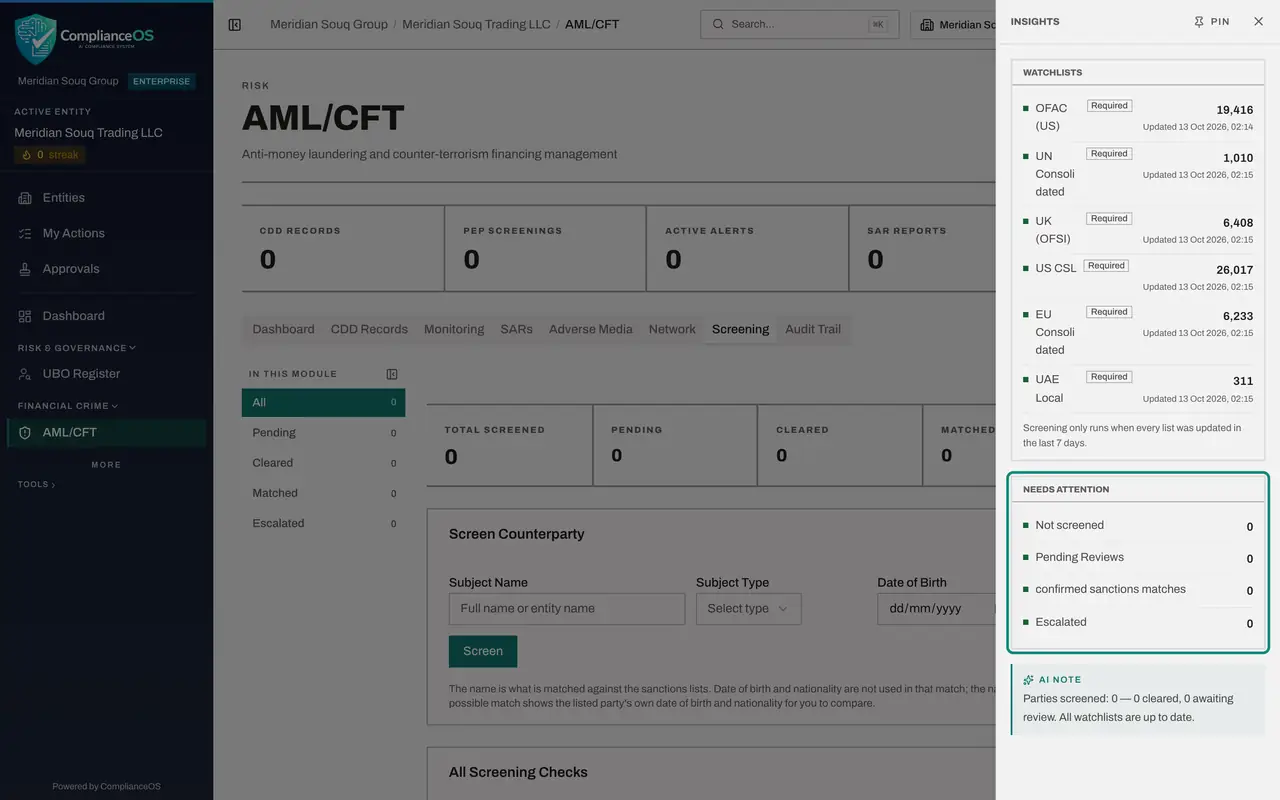Select the Cleared filter in module list
The height and width of the screenshot is (800, 1280).
[x=323, y=463]
